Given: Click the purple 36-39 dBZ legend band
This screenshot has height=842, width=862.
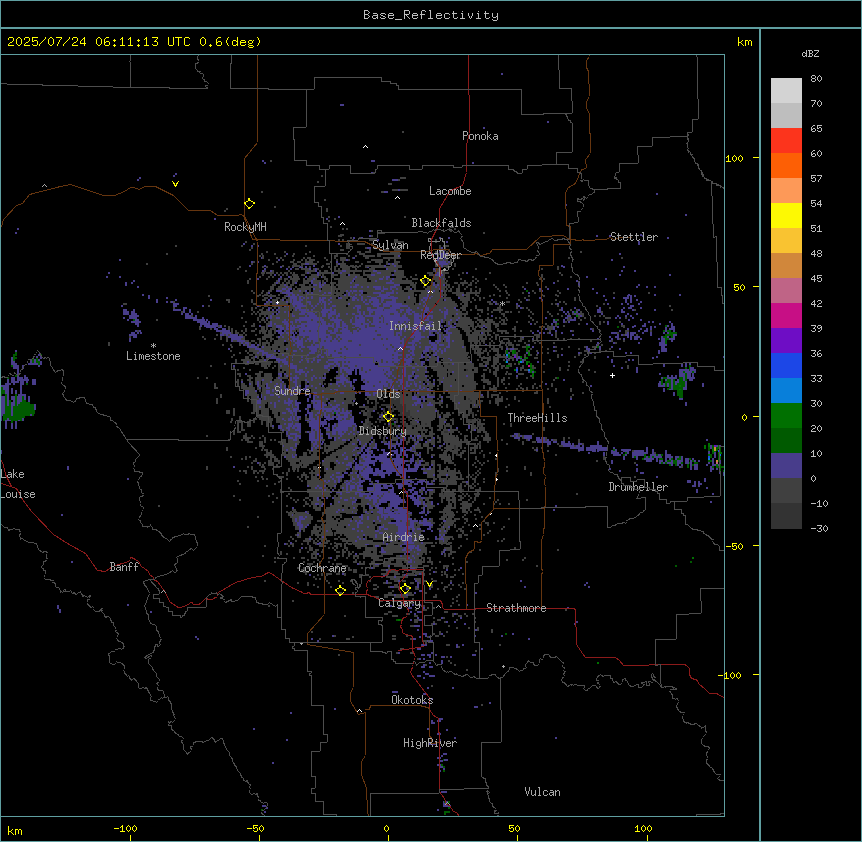Looking at the screenshot, I should click(x=786, y=341).
